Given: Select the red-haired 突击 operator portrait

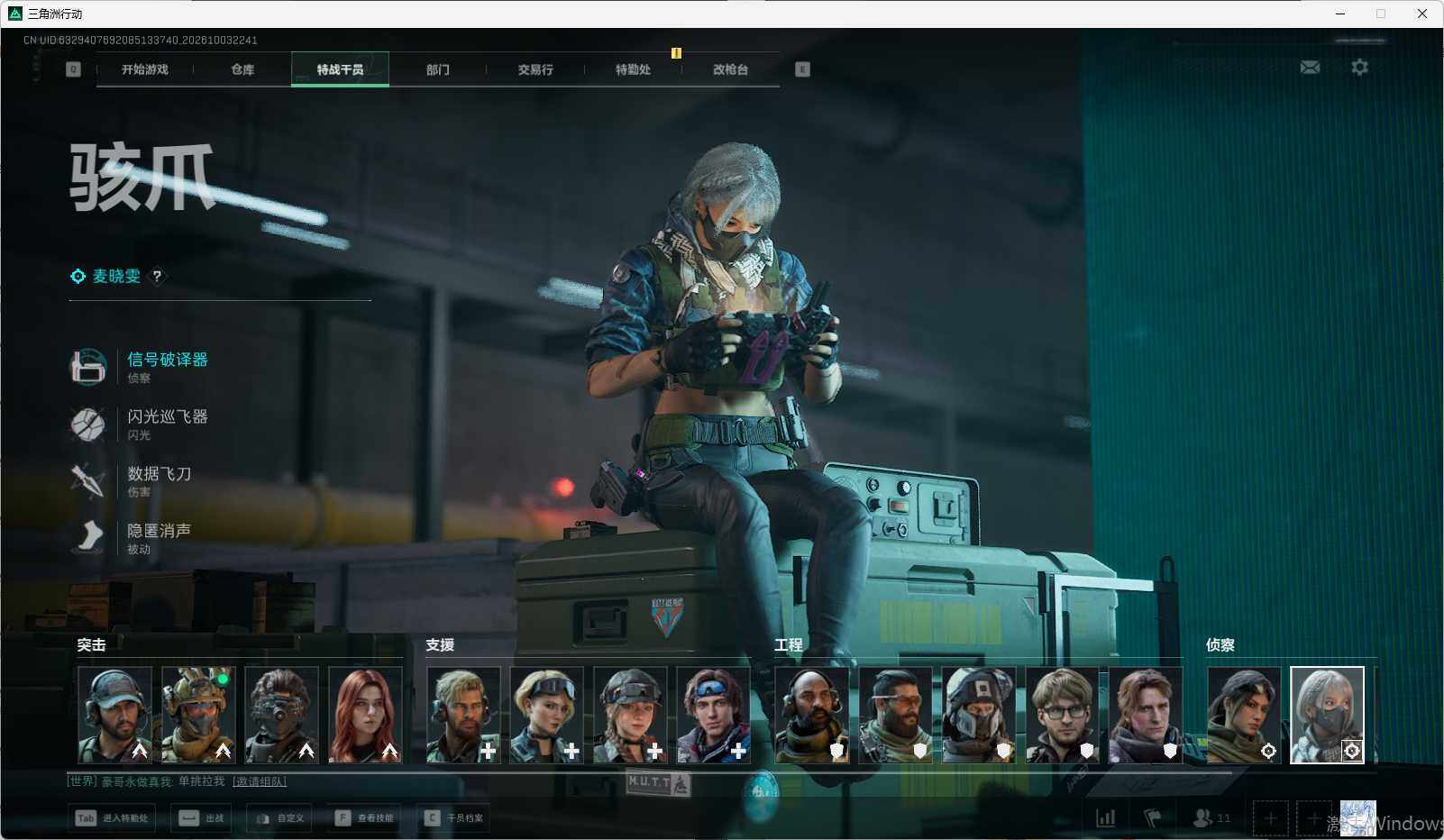Looking at the screenshot, I should pos(365,715).
